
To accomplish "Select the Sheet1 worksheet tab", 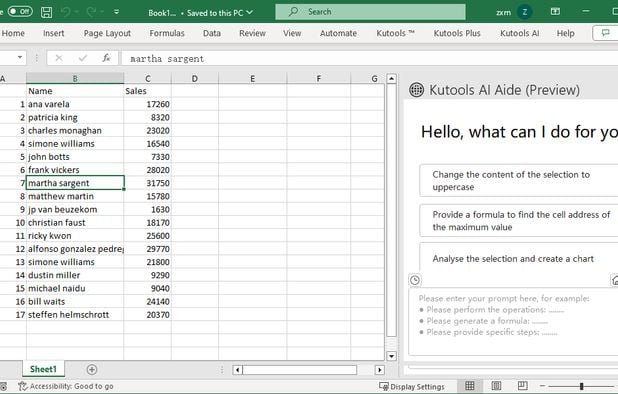I will click(43, 369).
